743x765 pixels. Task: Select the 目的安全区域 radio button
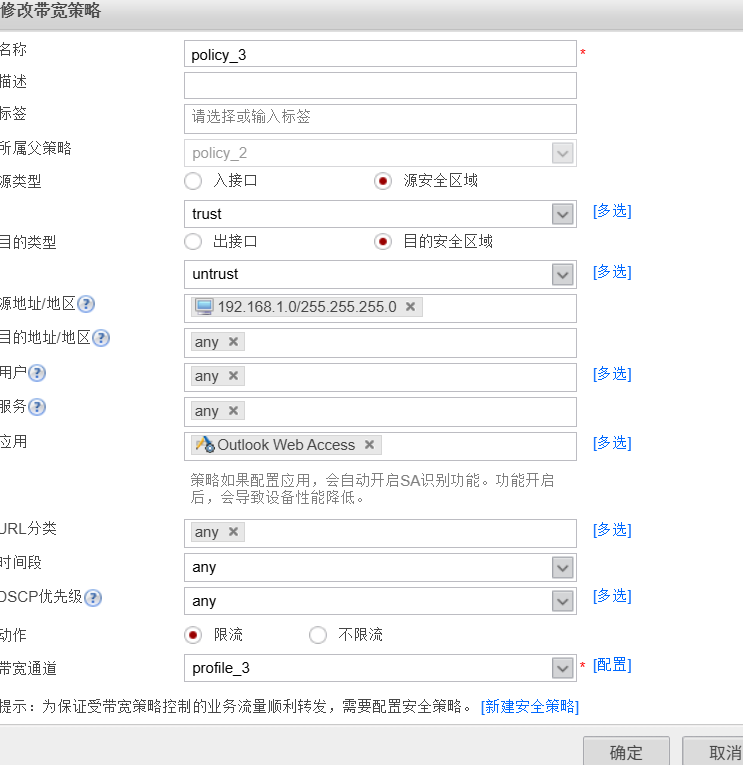(x=383, y=242)
